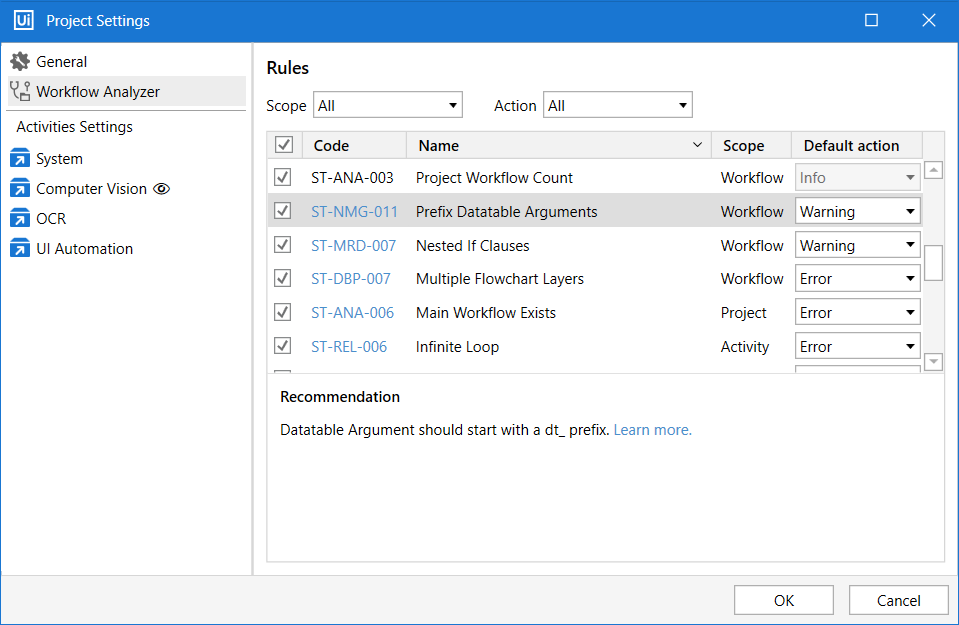The image size is (959, 625).
Task: Disable the Infinite Loop rule checkbox
Action: coord(283,346)
